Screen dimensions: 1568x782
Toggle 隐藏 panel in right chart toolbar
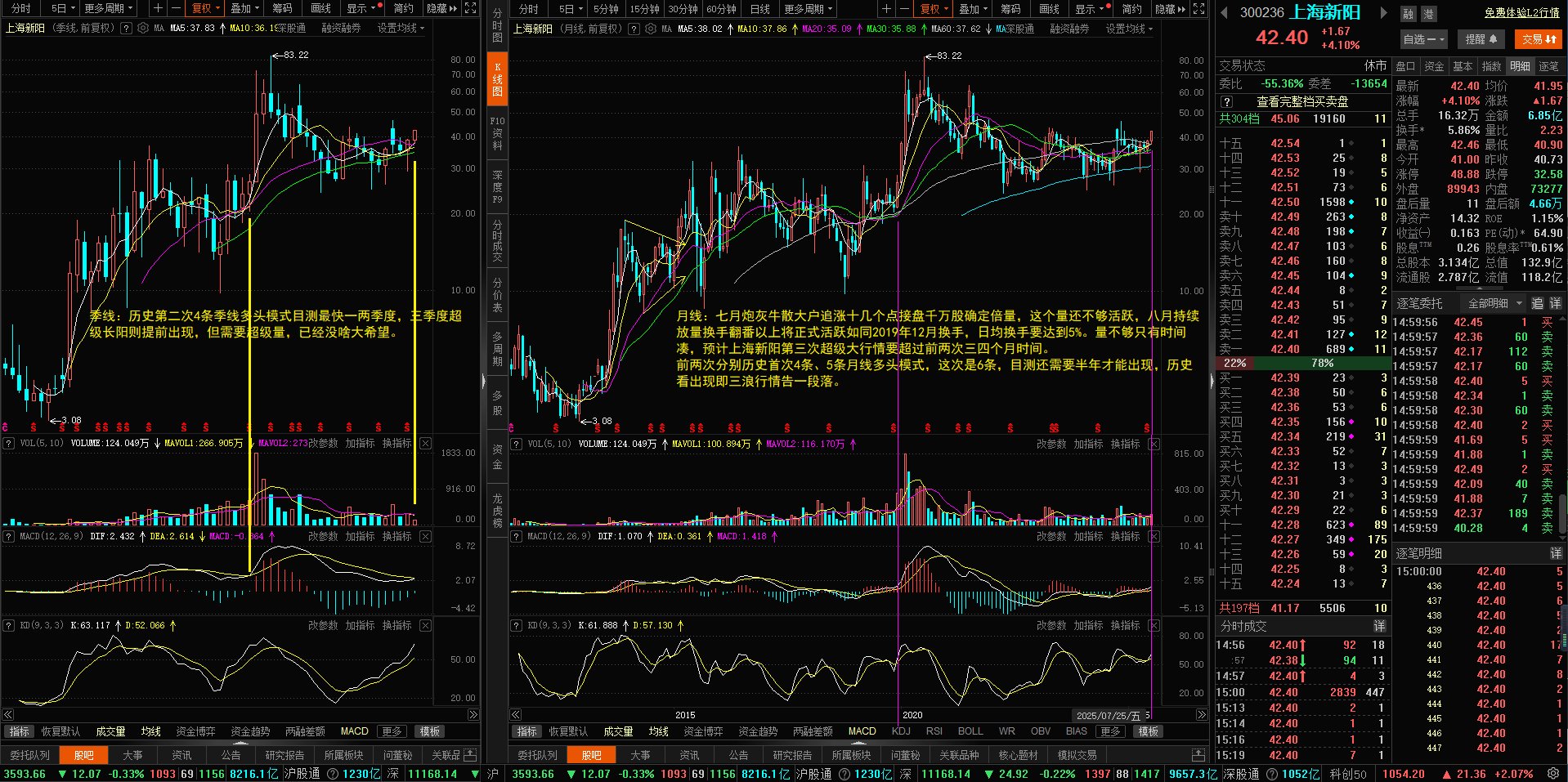click(x=1171, y=8)
